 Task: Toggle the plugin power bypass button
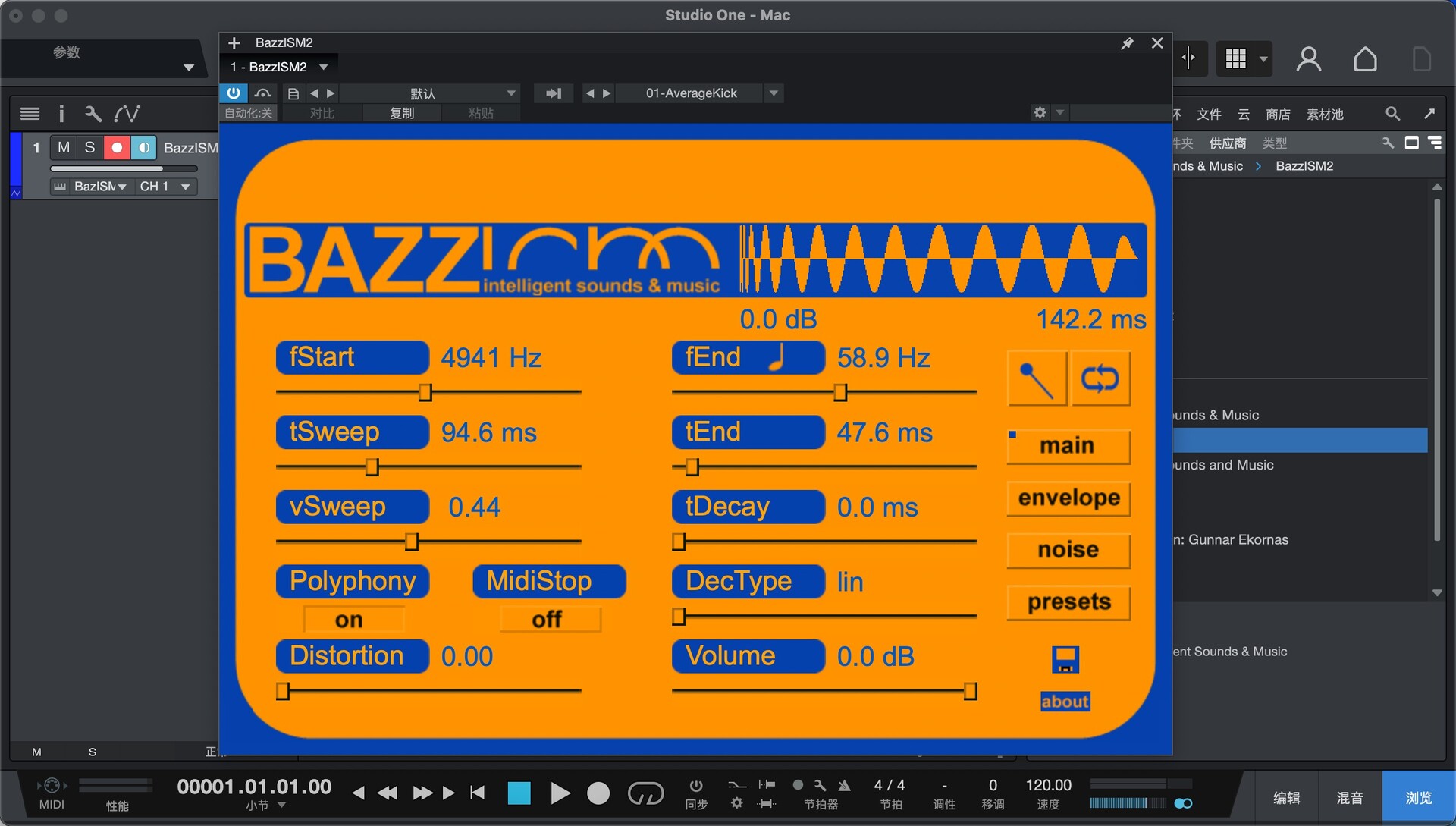click(x=234, y=93)
